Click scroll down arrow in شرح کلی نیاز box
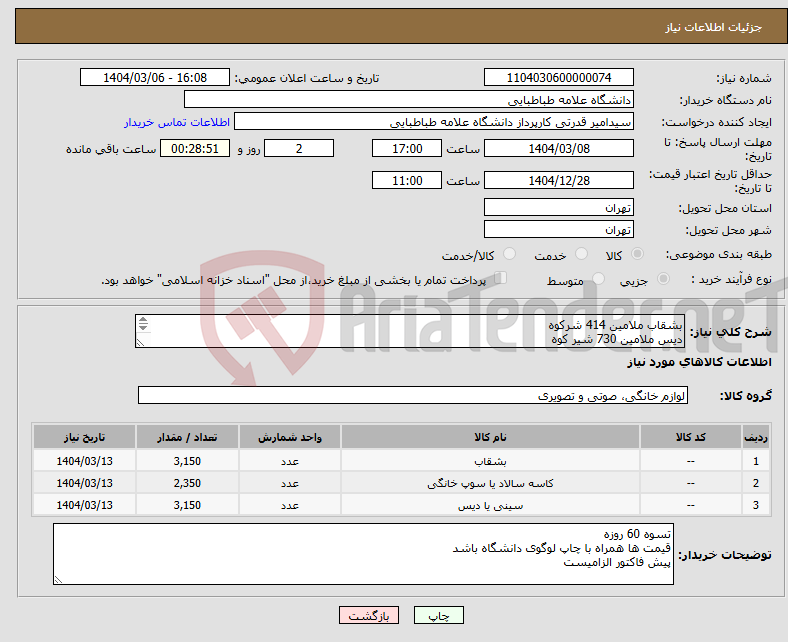This screenshot has width=788, height=642. click(x=143, y=327)
